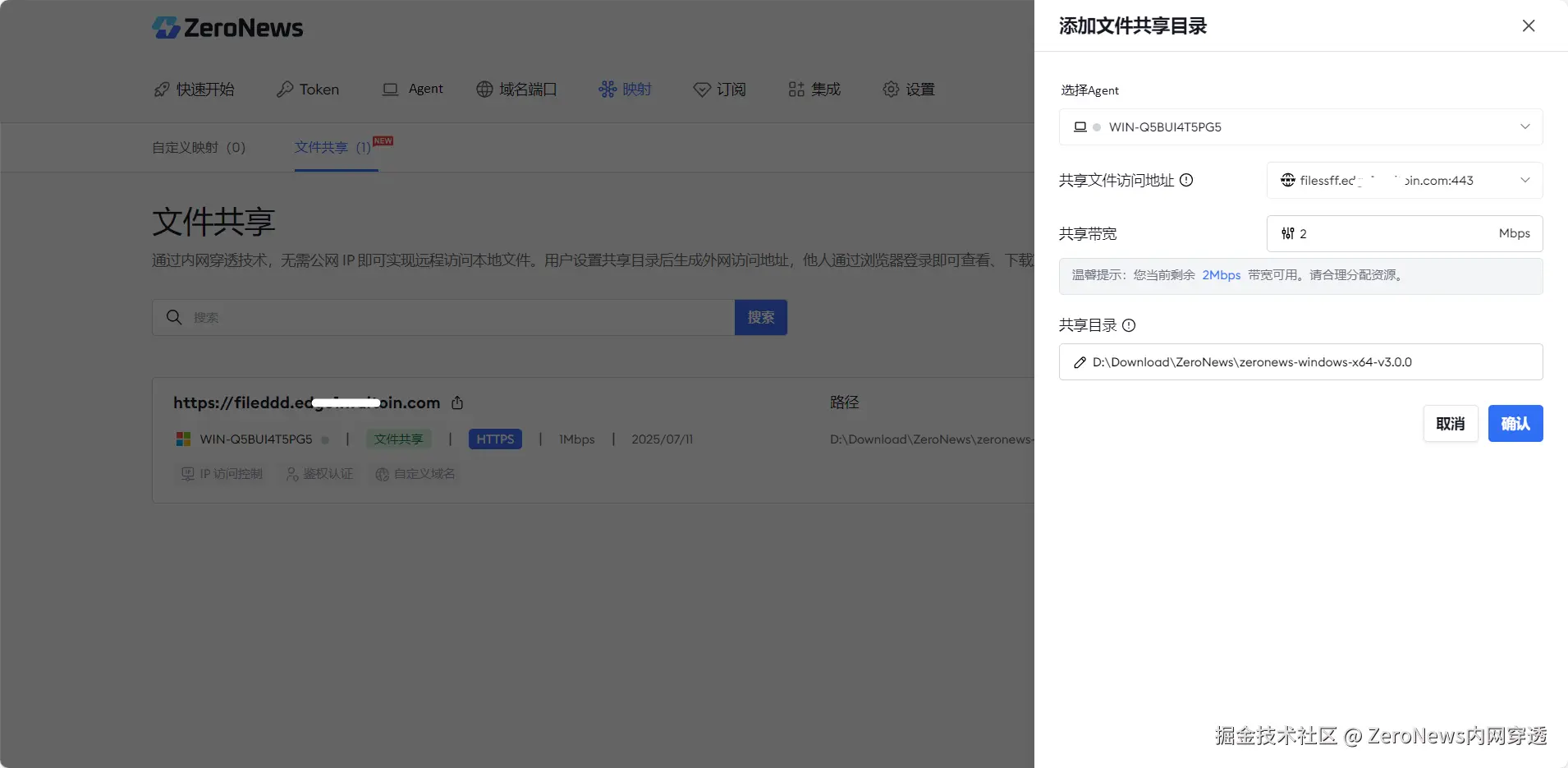The image size is (1568, 768).
Task: Open the 共享文件访问地址 dropdown
Action: pos(1405,181)
